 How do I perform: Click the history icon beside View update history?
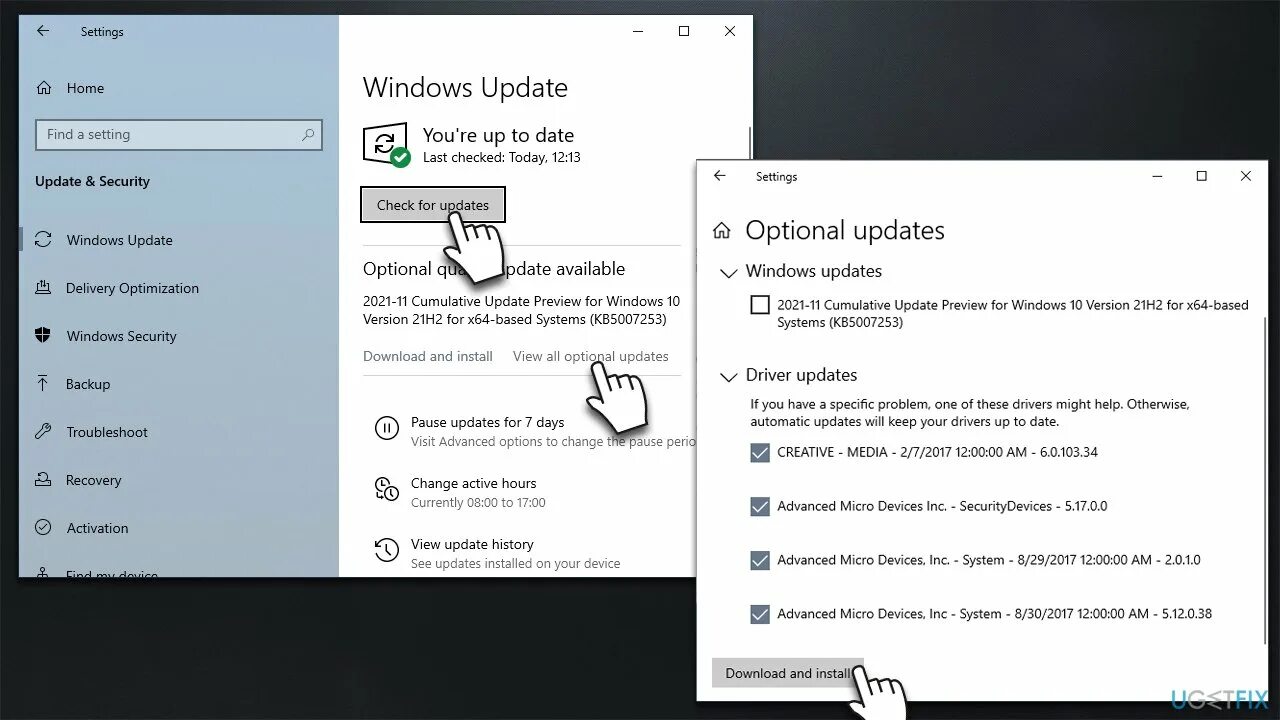point(386,550)
